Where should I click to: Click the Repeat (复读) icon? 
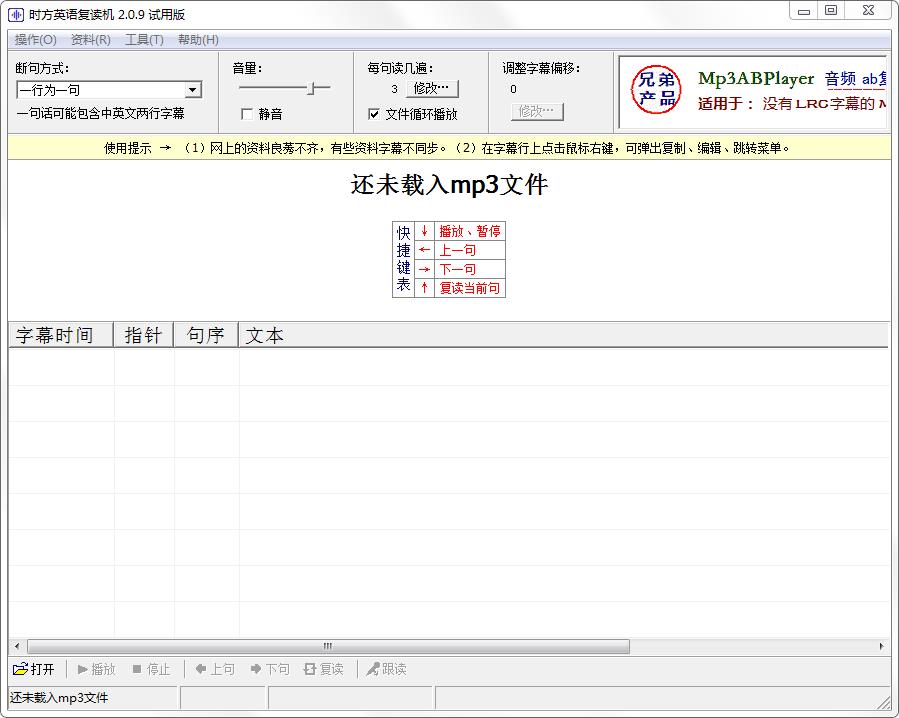coord(310,669)
